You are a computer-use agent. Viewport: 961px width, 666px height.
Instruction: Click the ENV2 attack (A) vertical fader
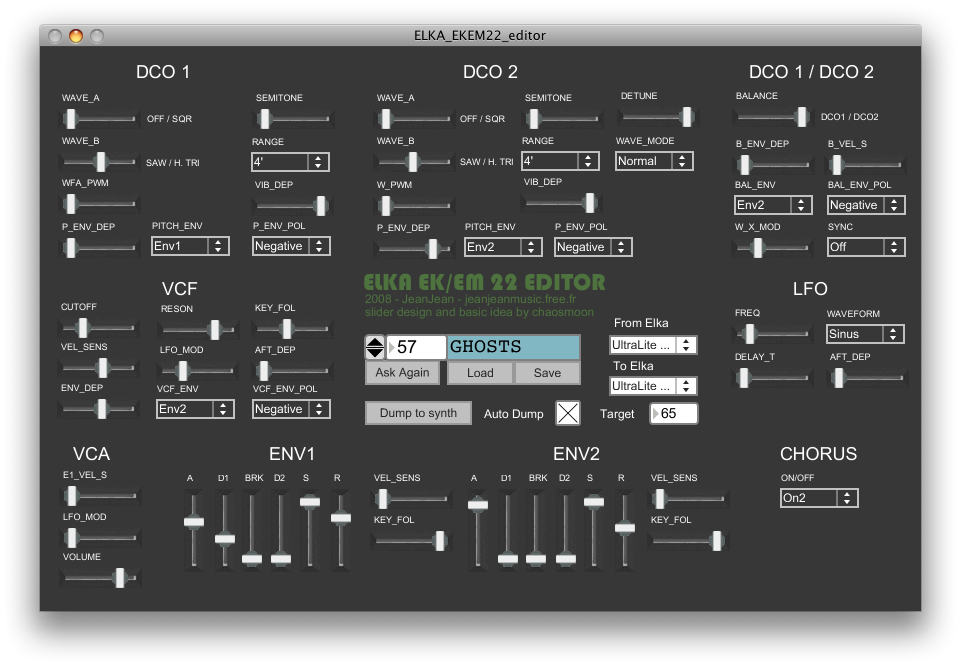[x=477, y=530]
